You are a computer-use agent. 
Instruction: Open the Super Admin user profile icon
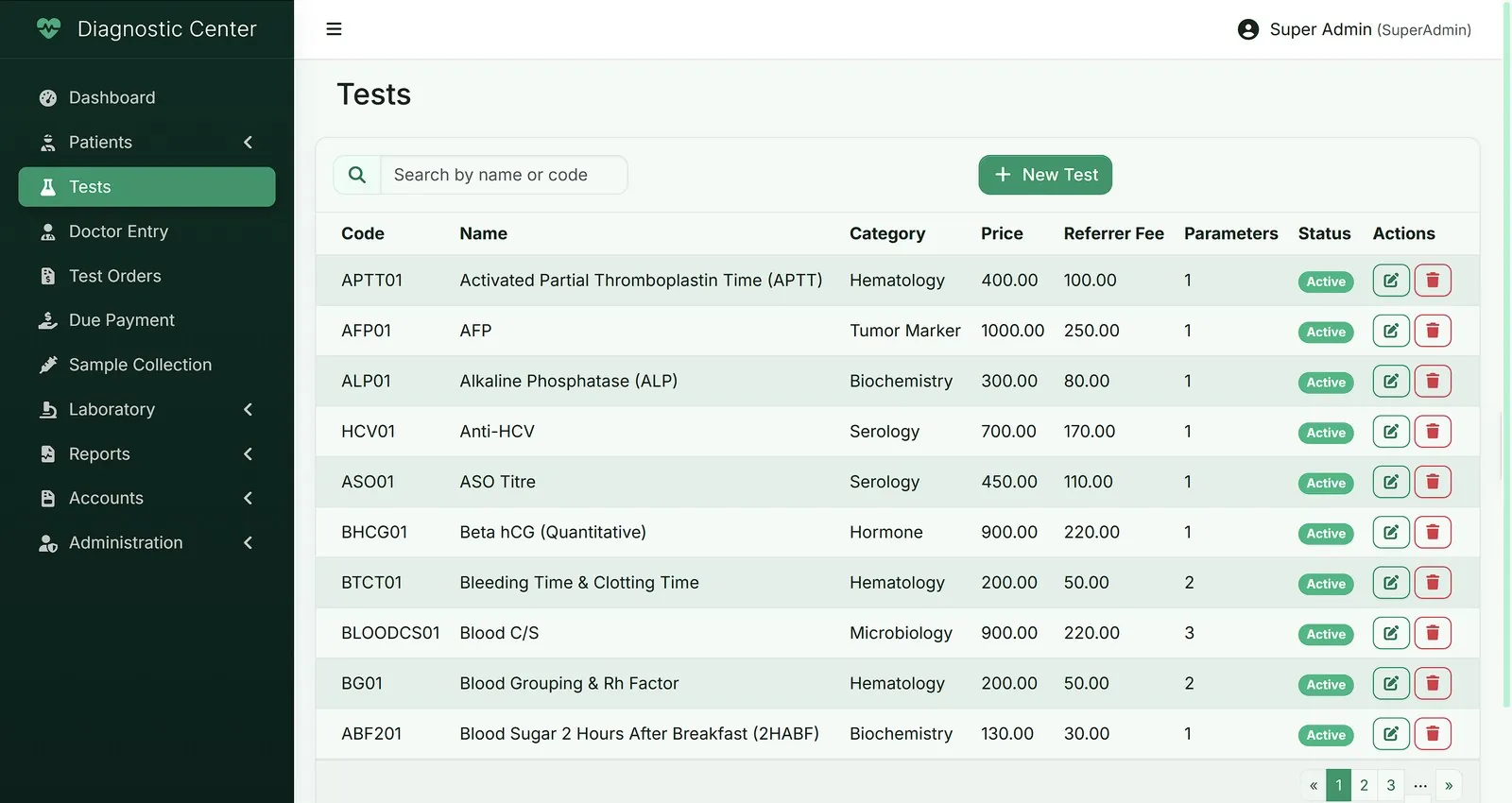click(1247, 29)
